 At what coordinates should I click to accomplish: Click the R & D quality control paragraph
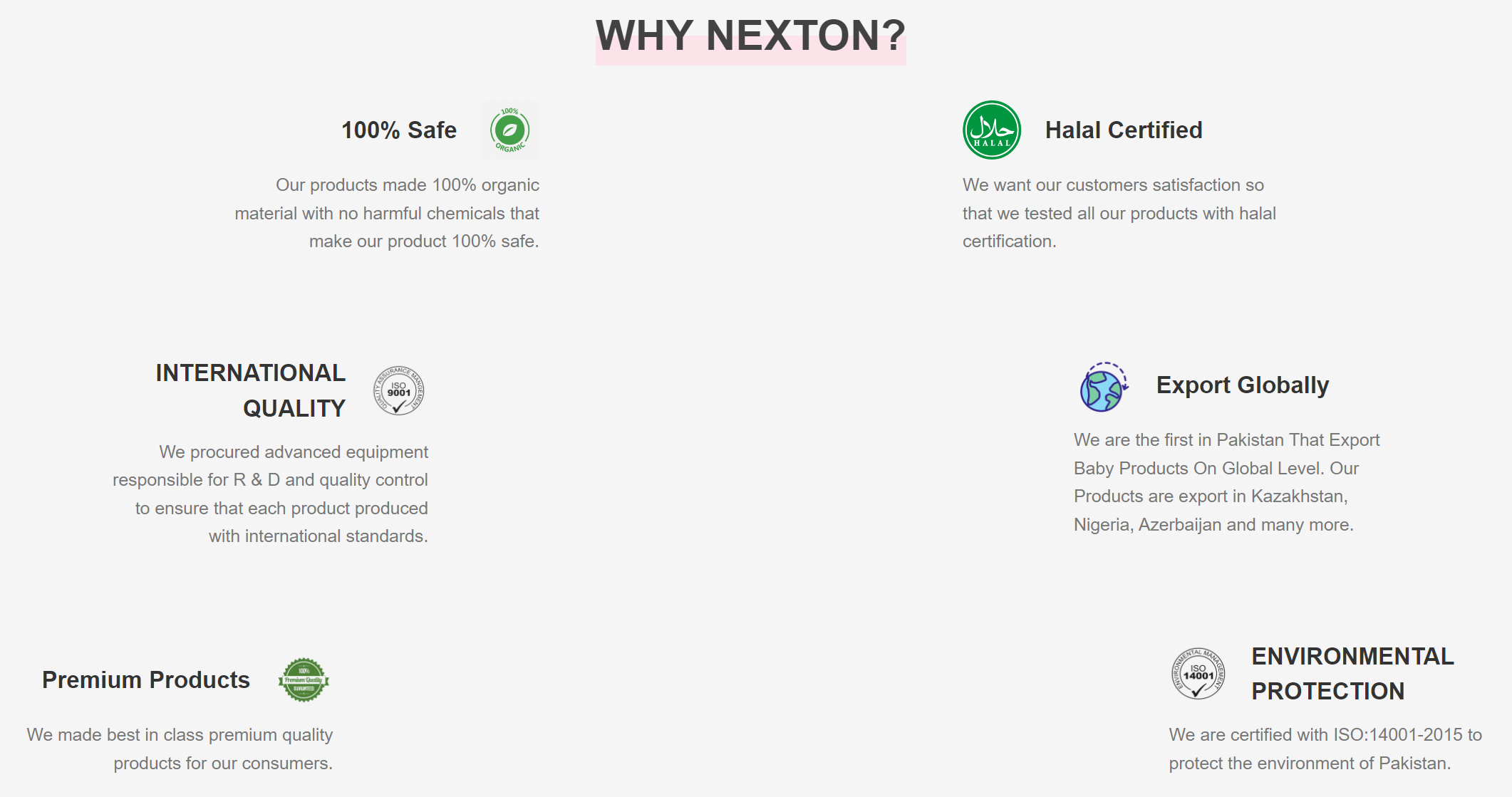click(x=270, y=494)
